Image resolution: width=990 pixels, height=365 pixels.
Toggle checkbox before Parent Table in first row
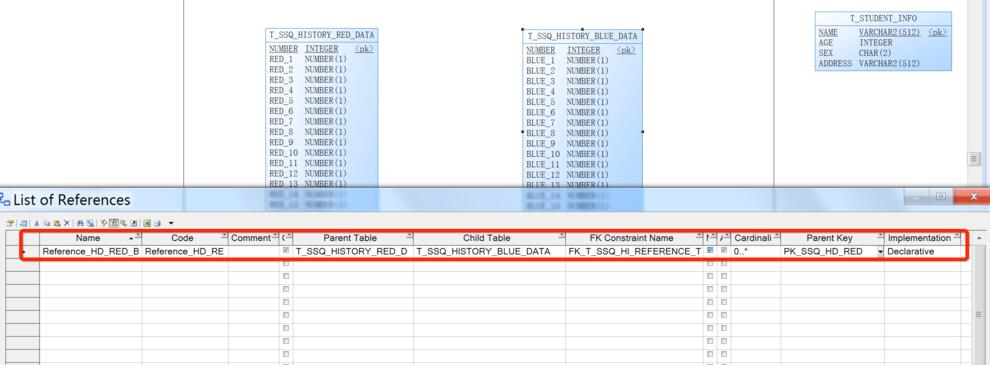coord(286,251)
